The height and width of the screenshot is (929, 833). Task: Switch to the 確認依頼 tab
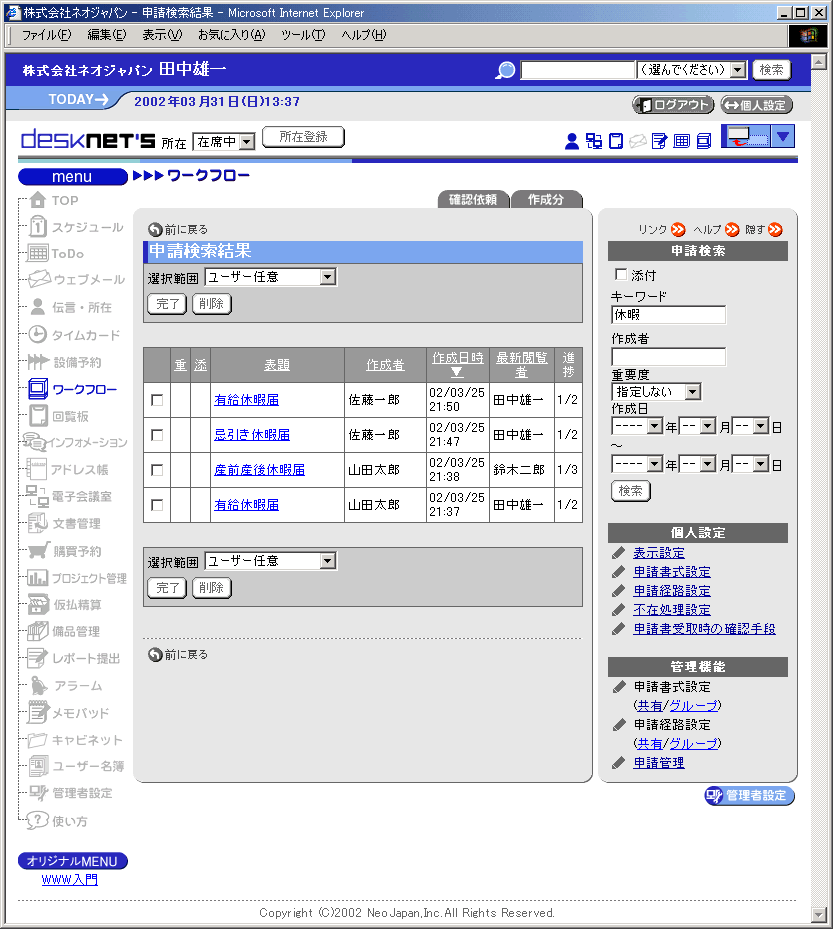click(473, 199)
